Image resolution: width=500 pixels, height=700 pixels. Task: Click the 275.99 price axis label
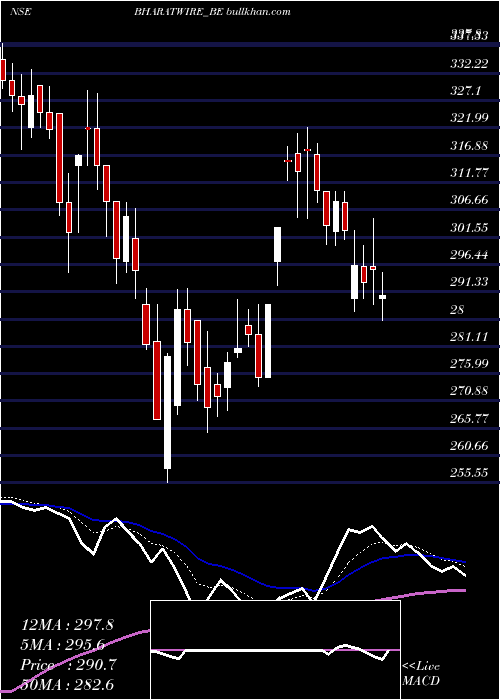[x=469, y=364]
